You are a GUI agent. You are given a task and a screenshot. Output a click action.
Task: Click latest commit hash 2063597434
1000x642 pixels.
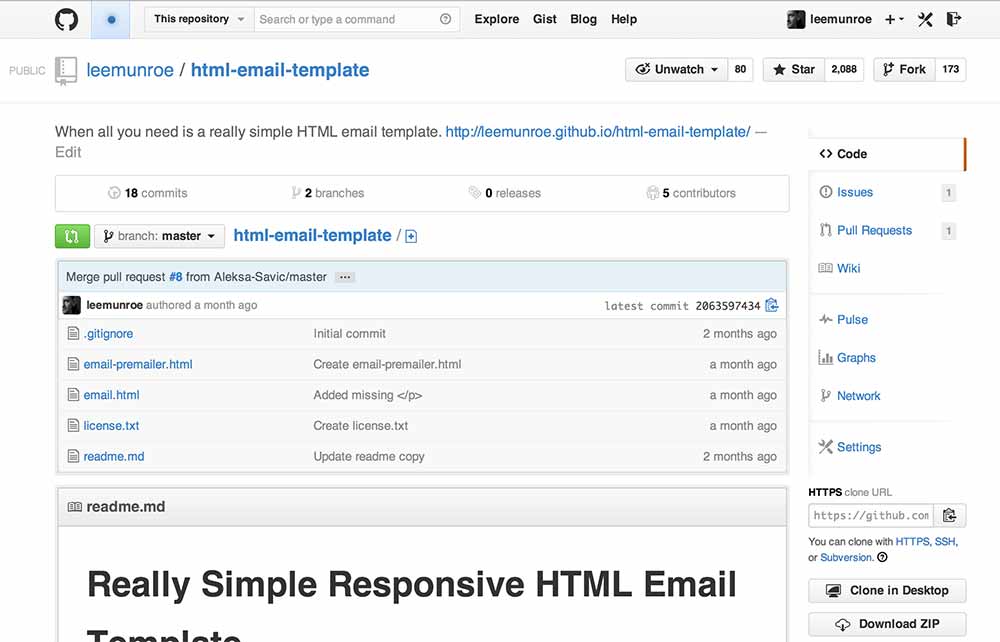pos(728,306)
